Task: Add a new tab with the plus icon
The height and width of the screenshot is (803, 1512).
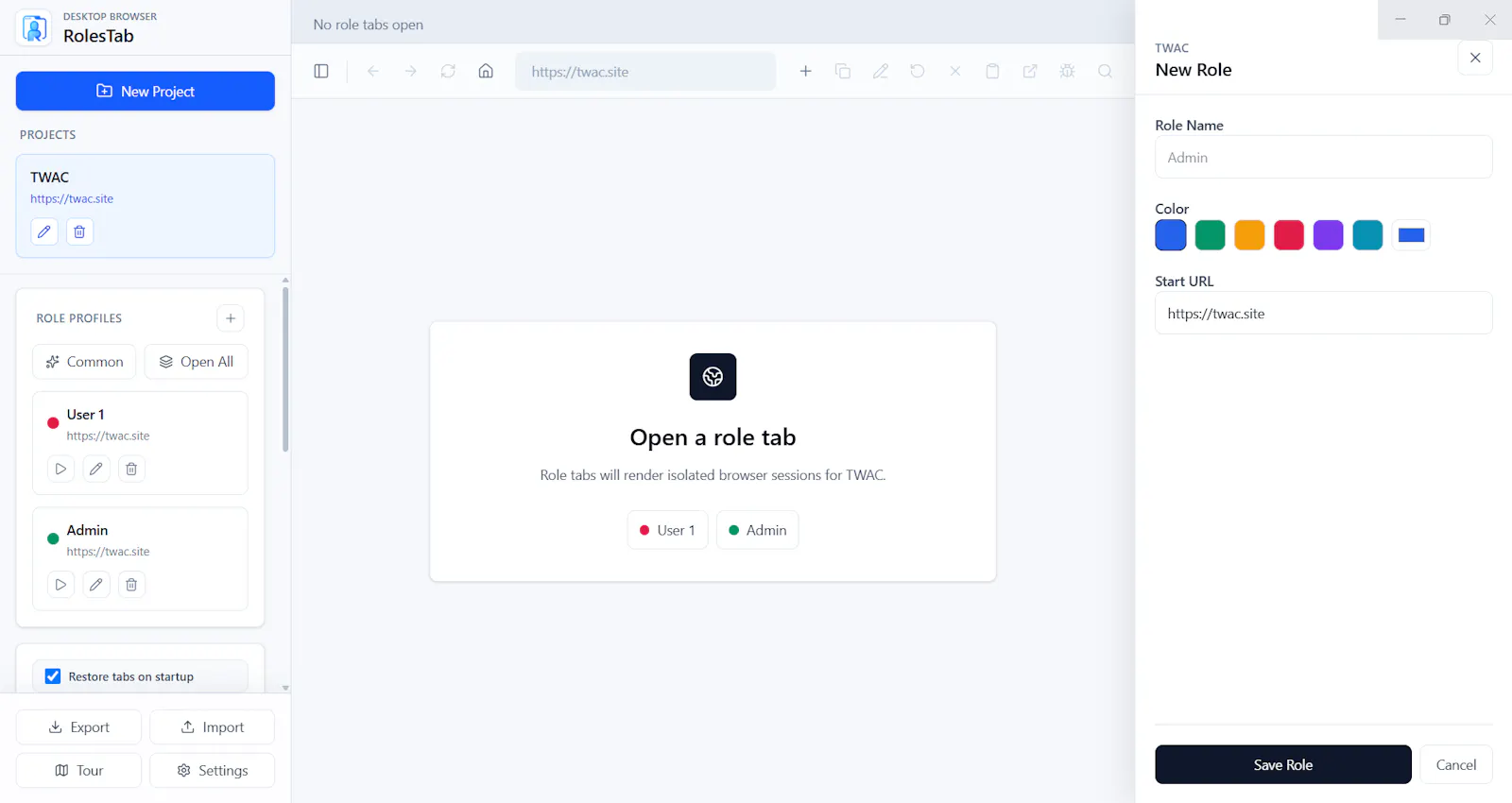Action: [x=805, y=71]
